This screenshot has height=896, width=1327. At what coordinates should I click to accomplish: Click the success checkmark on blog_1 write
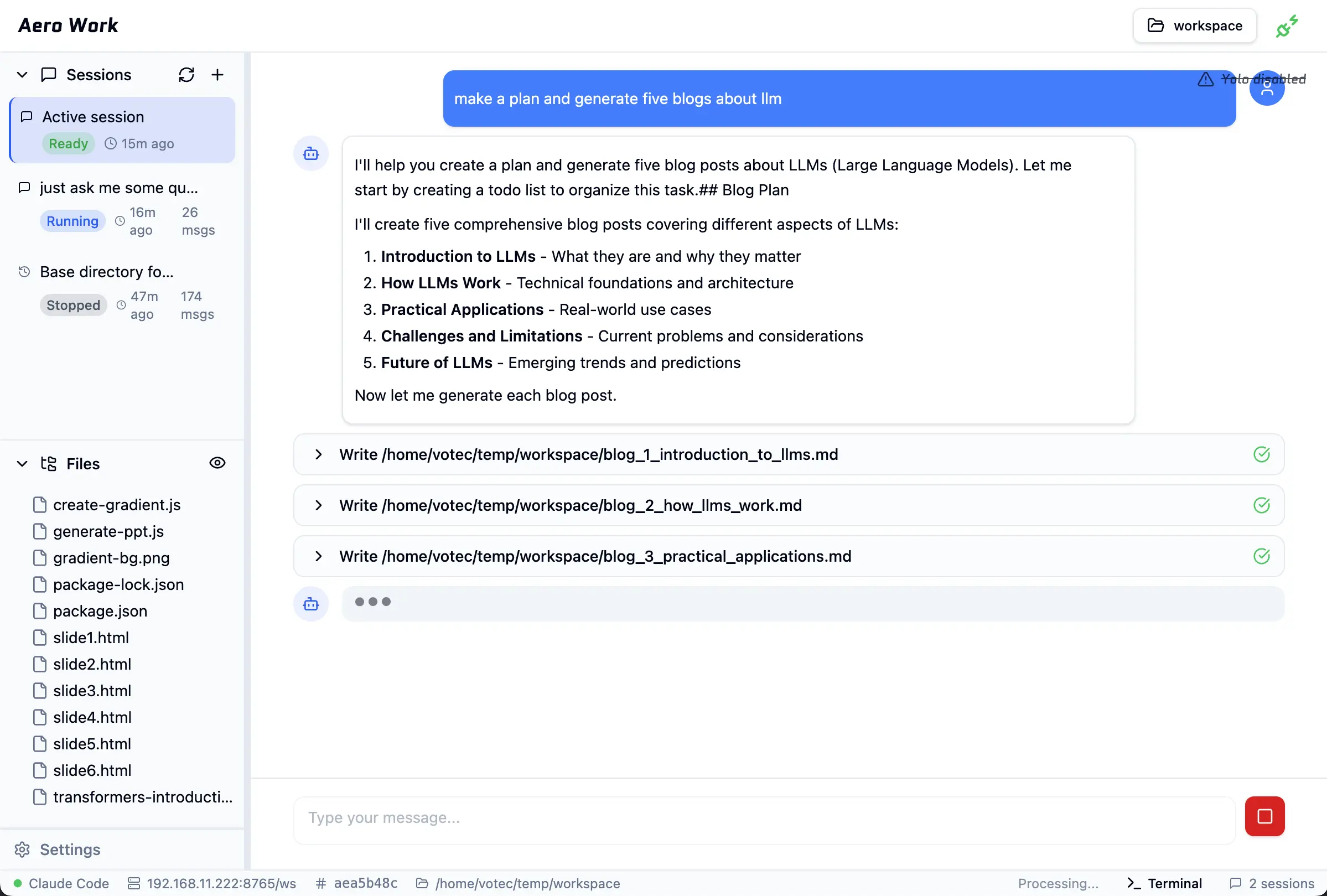1261,454
